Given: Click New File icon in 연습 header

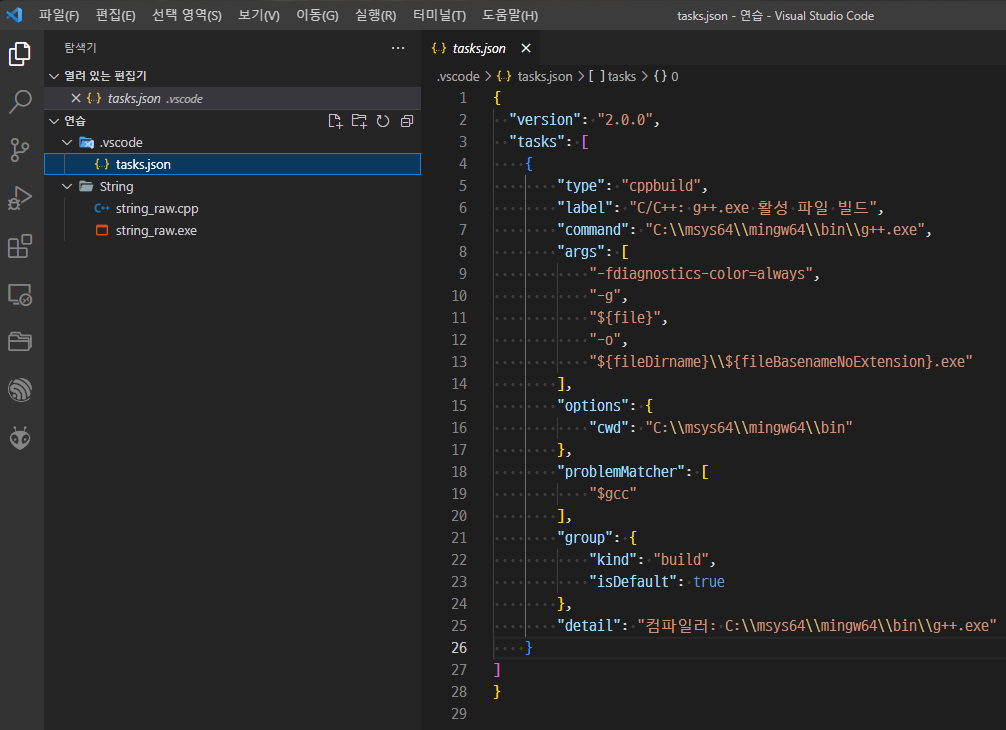Looking at the screenshot, I should (x=335, y=121).
